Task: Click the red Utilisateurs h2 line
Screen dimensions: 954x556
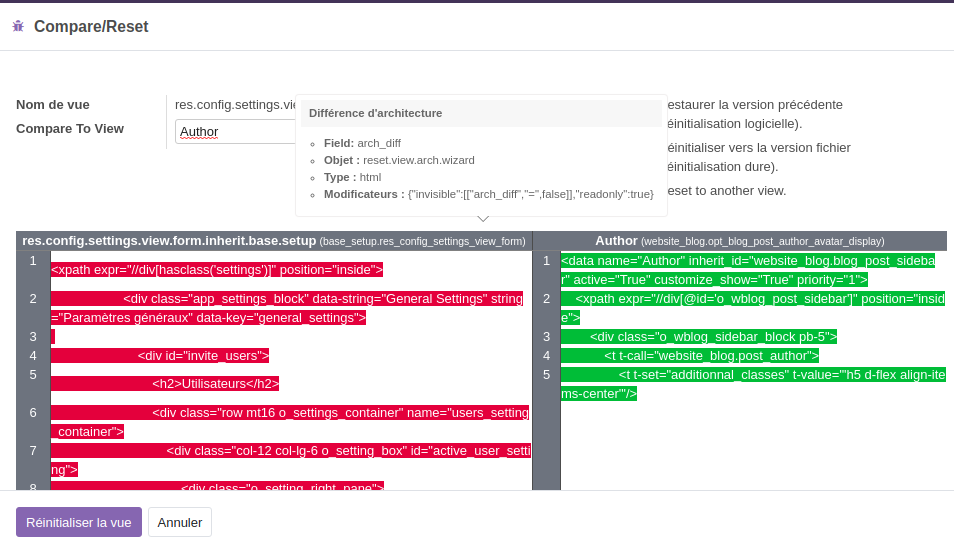Action: coord(215,384)
